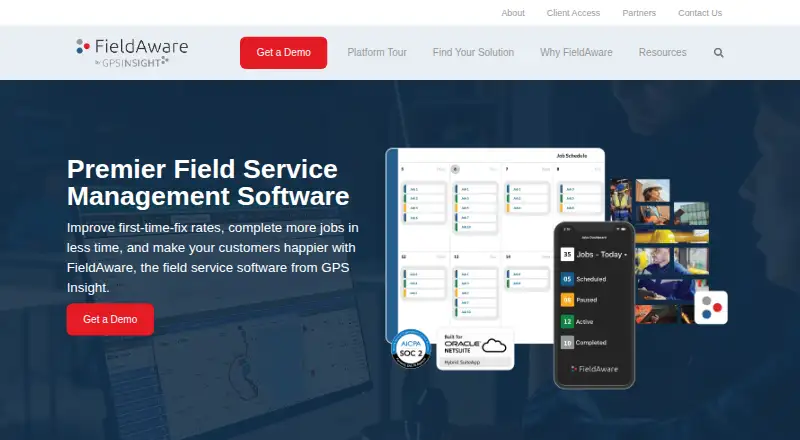Screen dimensions: 800x440
Task: Open the Contact Us link
Action: [x=700, y=13]
